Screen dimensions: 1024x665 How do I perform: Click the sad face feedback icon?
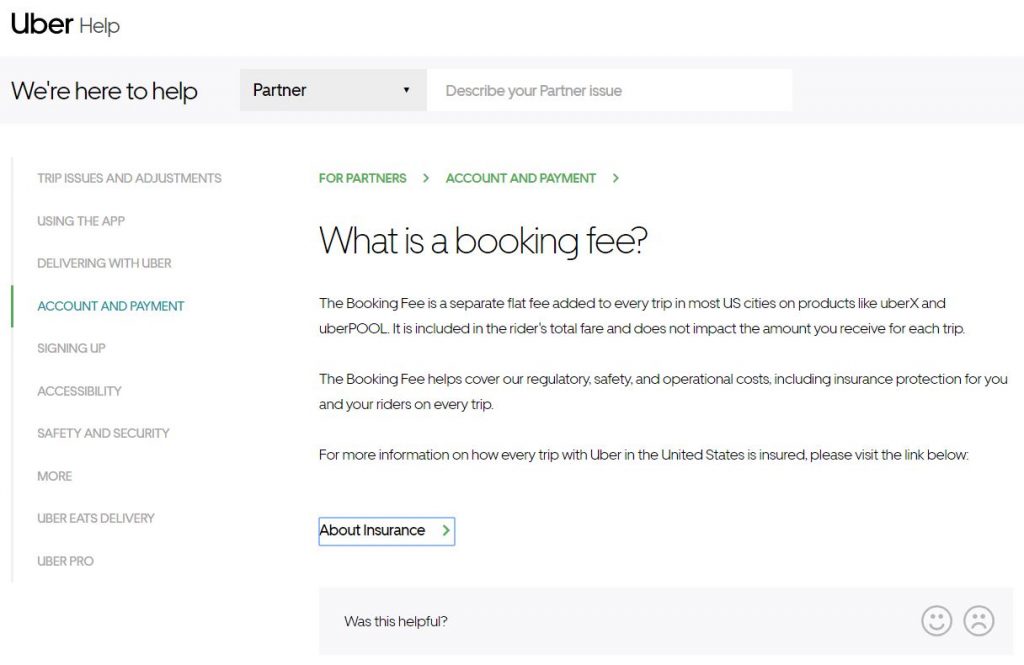coord(978,621)
